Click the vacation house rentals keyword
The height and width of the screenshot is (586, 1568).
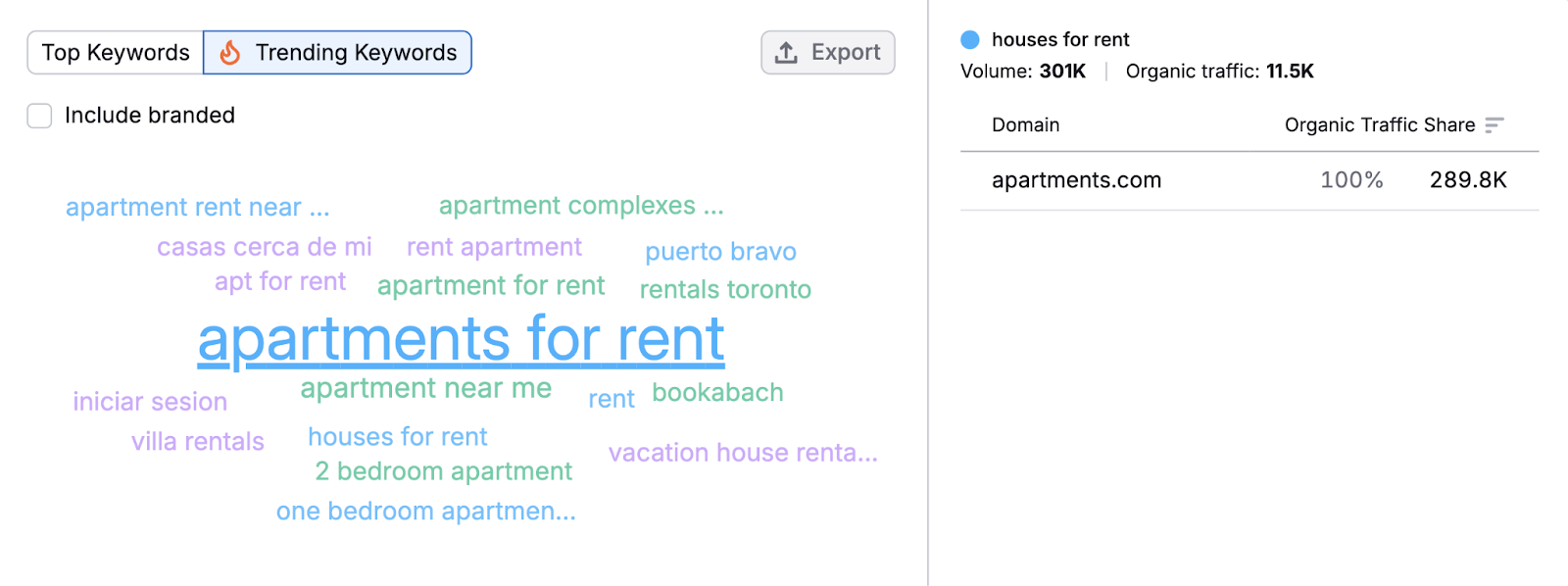coord(742,452)
